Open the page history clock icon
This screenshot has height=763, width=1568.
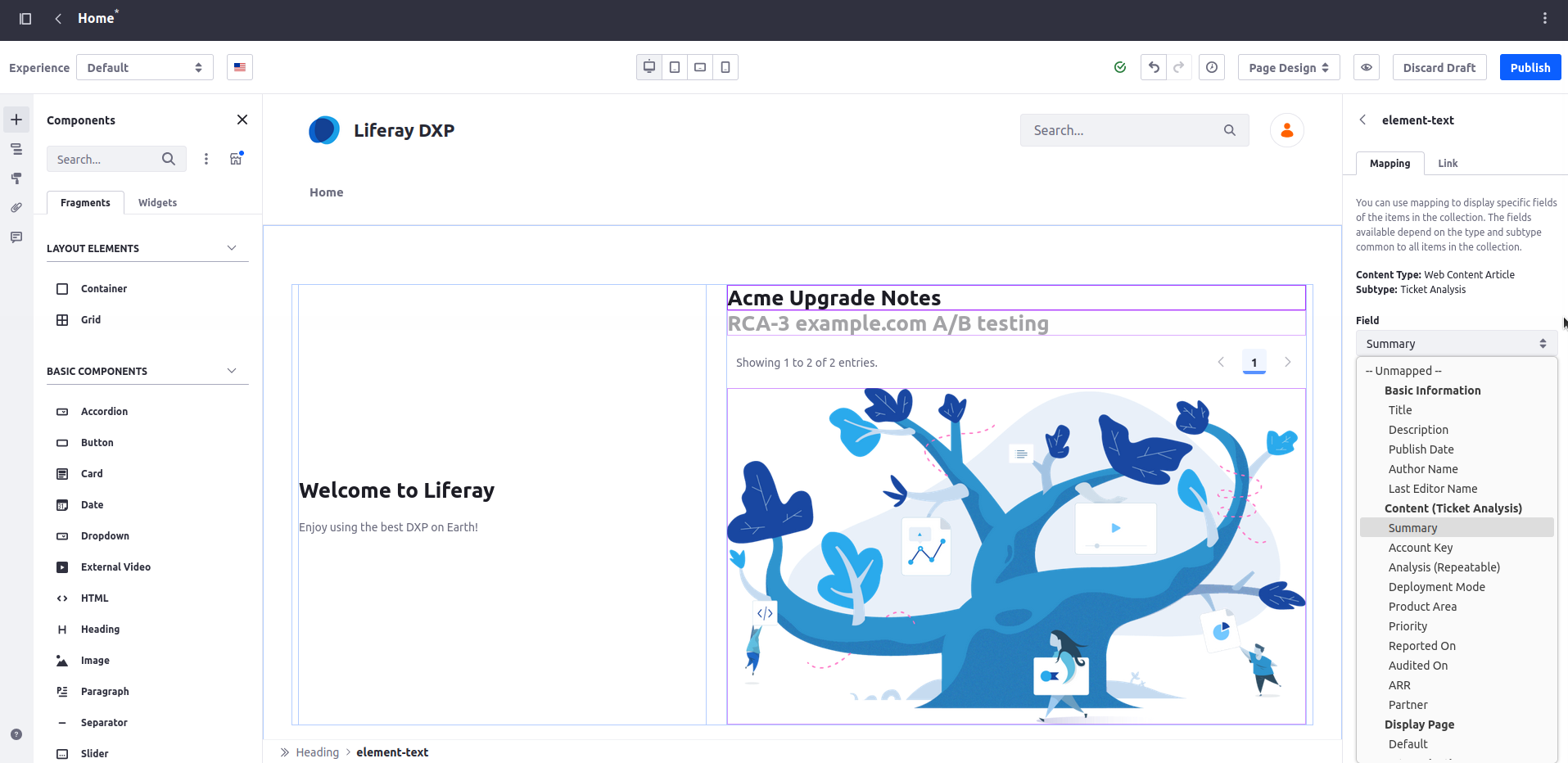[1212, 67]
